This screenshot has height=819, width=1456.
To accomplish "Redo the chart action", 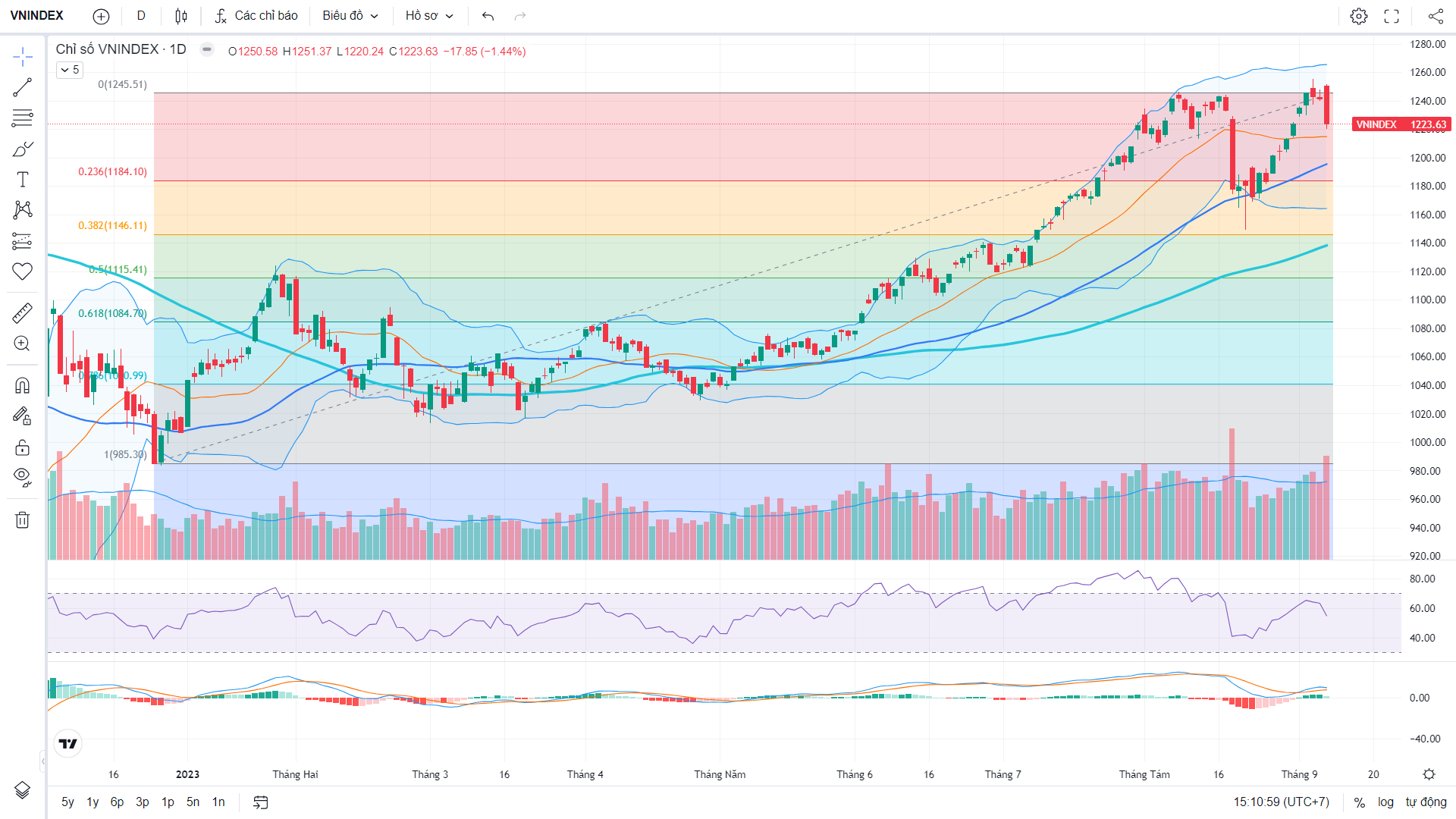I will (520, 16).
